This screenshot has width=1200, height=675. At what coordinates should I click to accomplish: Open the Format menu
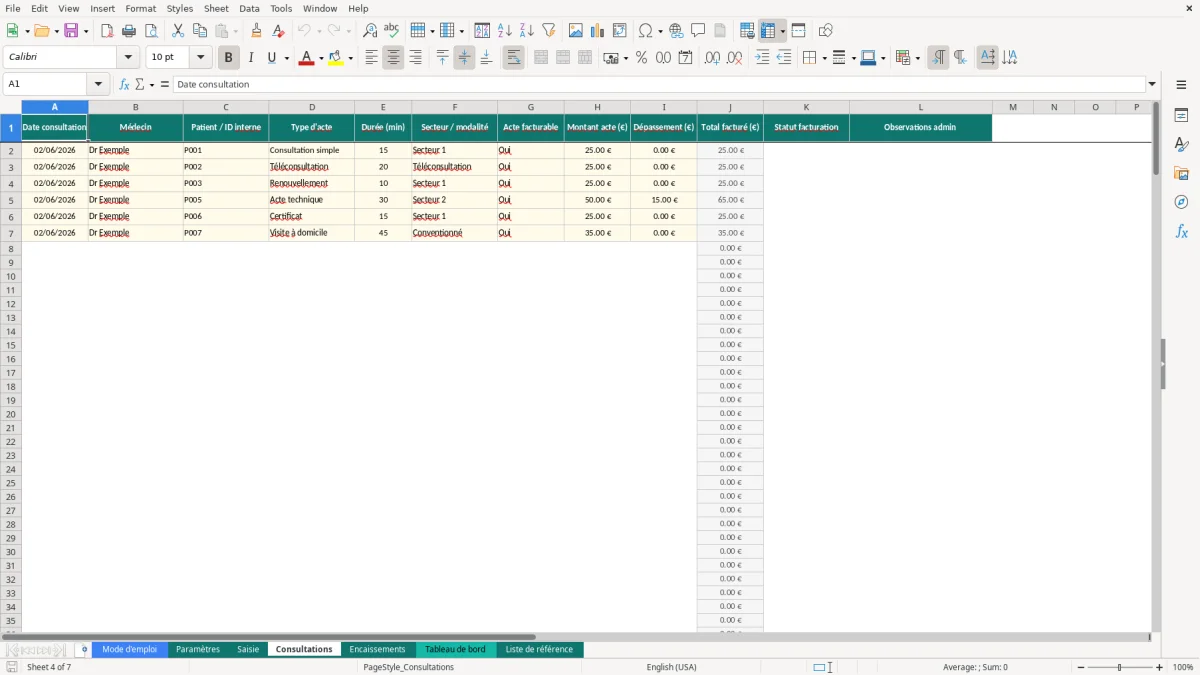[141, 8]
